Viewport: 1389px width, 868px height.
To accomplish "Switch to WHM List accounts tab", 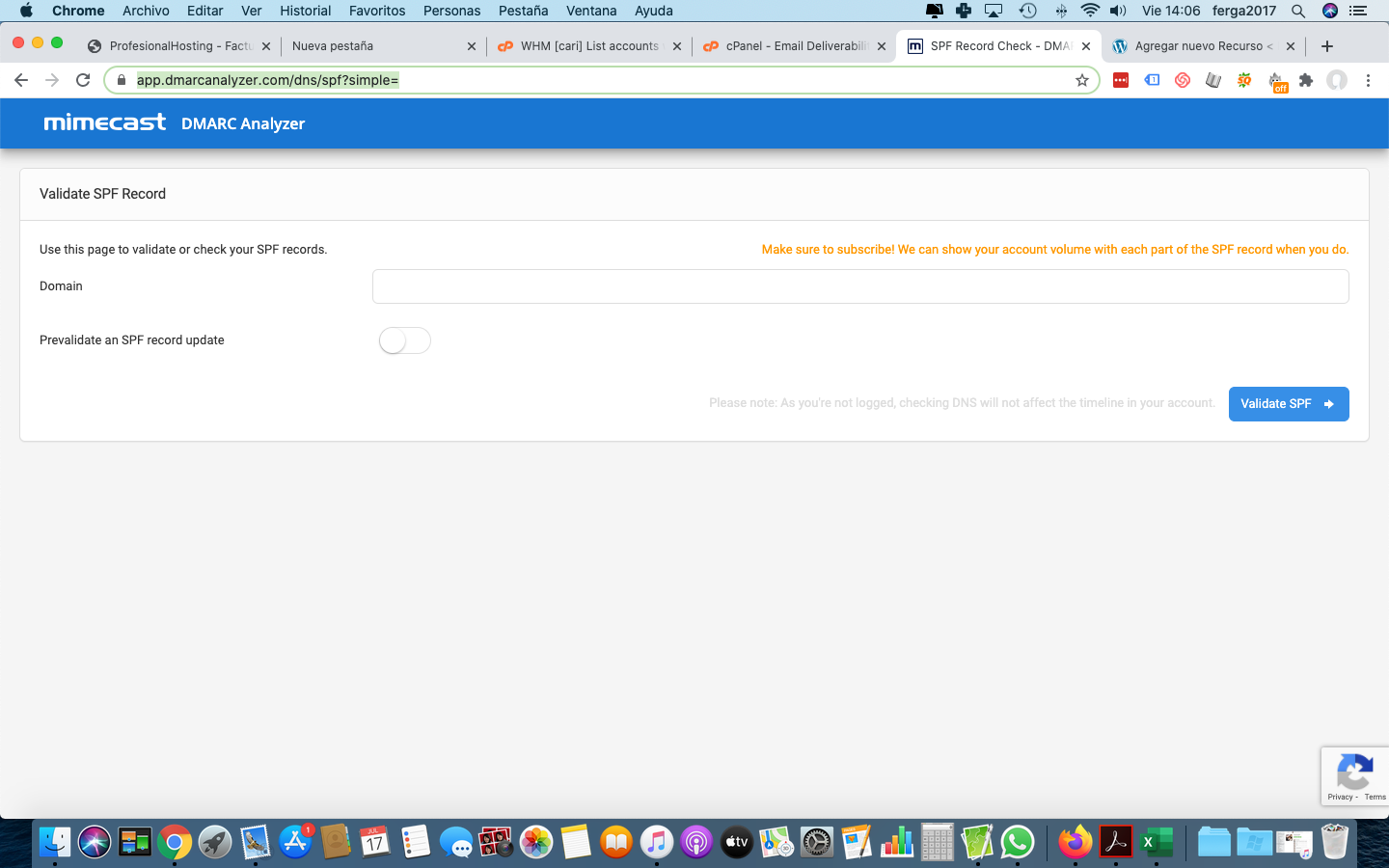I will (x=588, y=46).
